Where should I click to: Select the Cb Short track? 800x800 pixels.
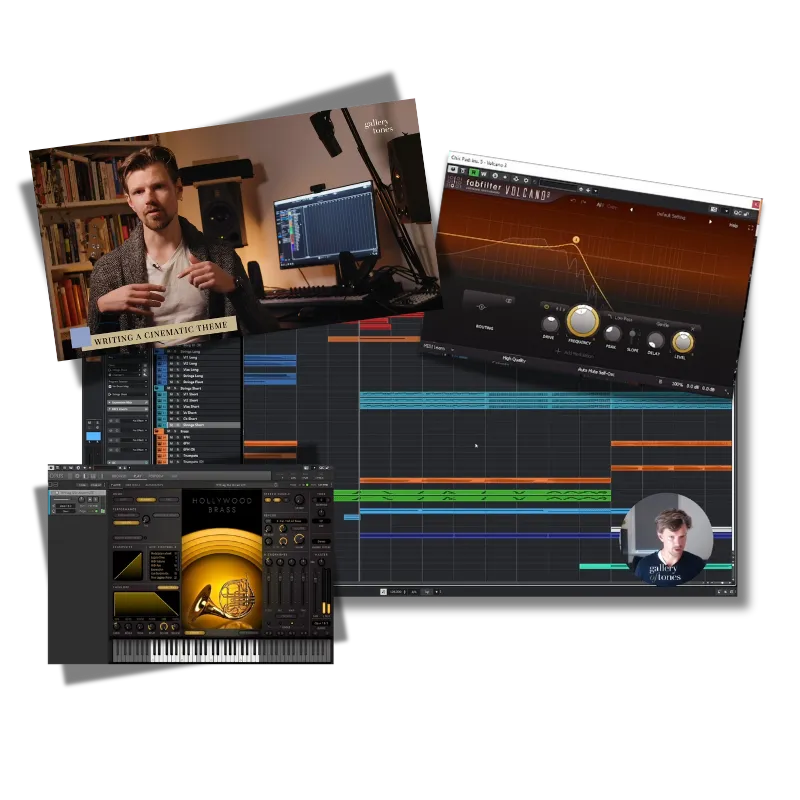click(x=190, y=419)
